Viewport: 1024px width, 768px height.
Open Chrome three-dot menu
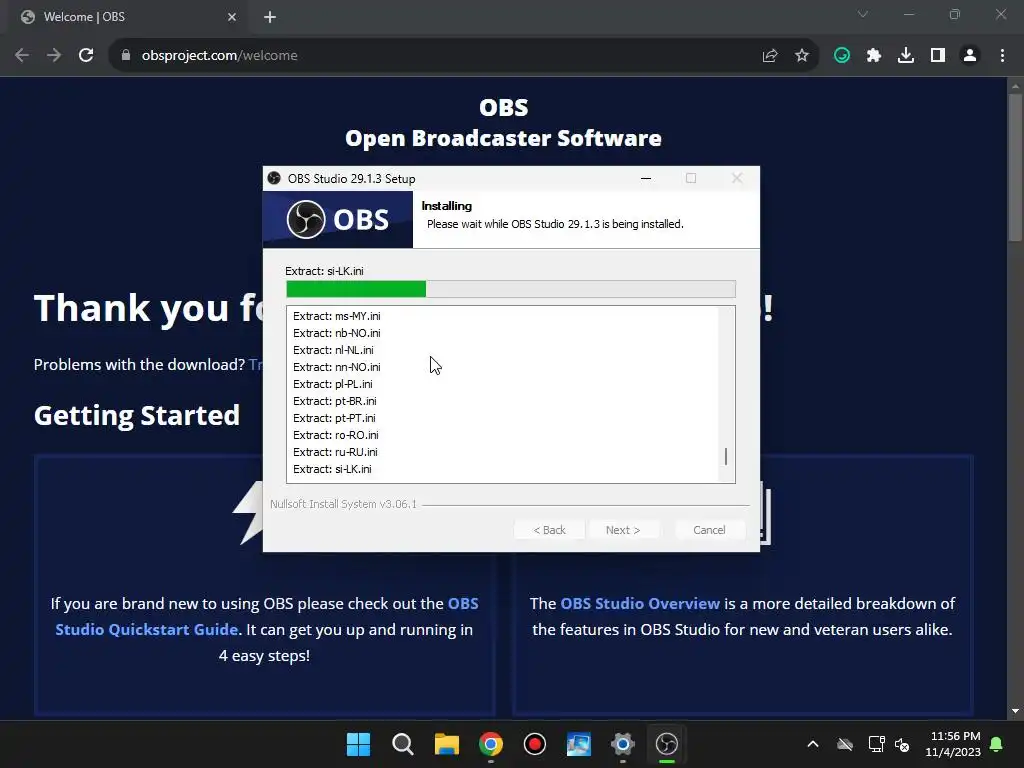[x=1002, y=56]
